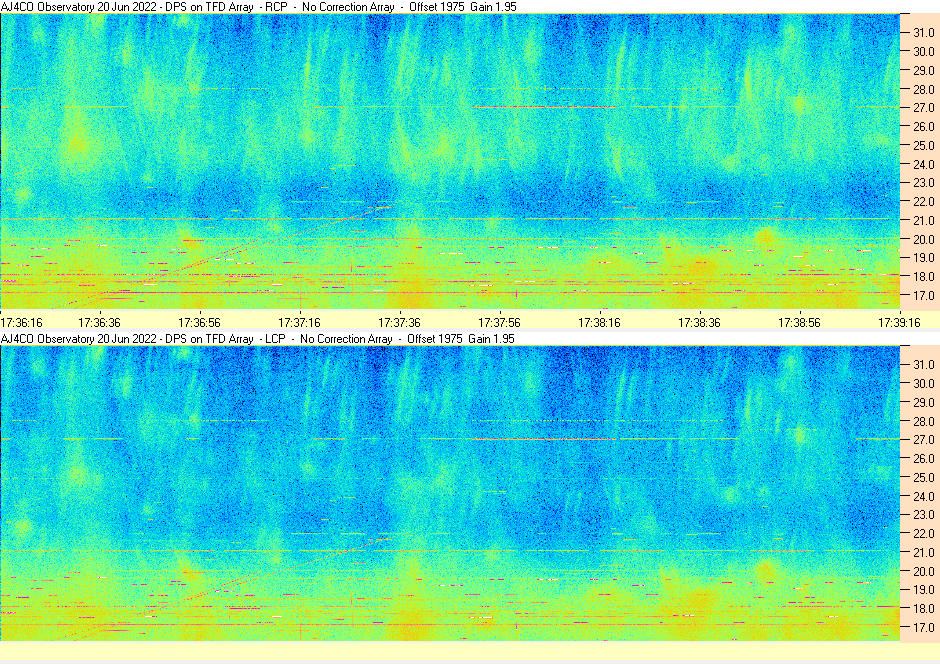Pick the 25.0 frequency label in LCP panel
Viewport: 940px width, 664px height.
click(924, 478)
